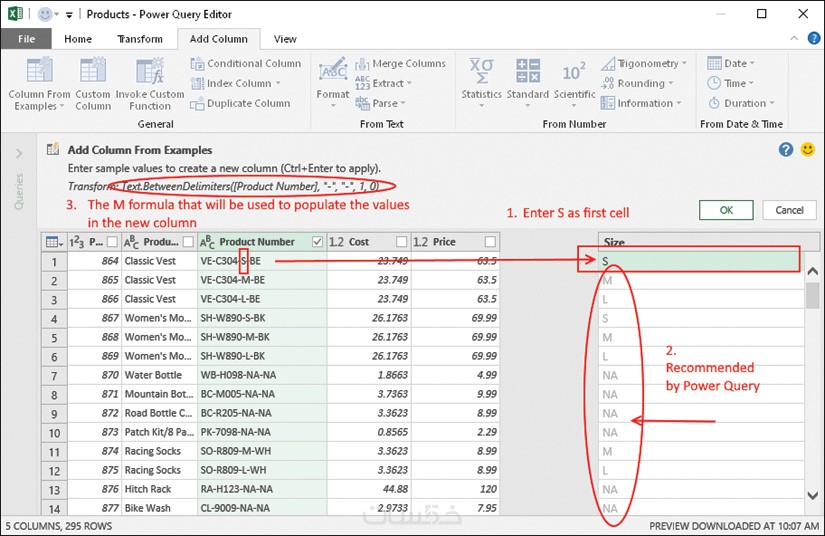Click the Hitch Rack product cell
Viewport: 825px width, 536px height.
(x=159, y=489)
